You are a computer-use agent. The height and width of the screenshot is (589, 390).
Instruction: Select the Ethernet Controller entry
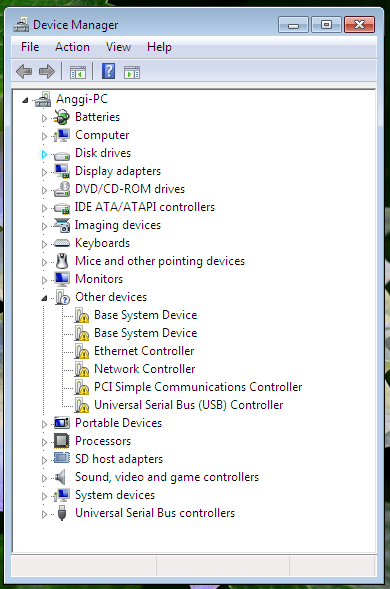coord(144,351)
